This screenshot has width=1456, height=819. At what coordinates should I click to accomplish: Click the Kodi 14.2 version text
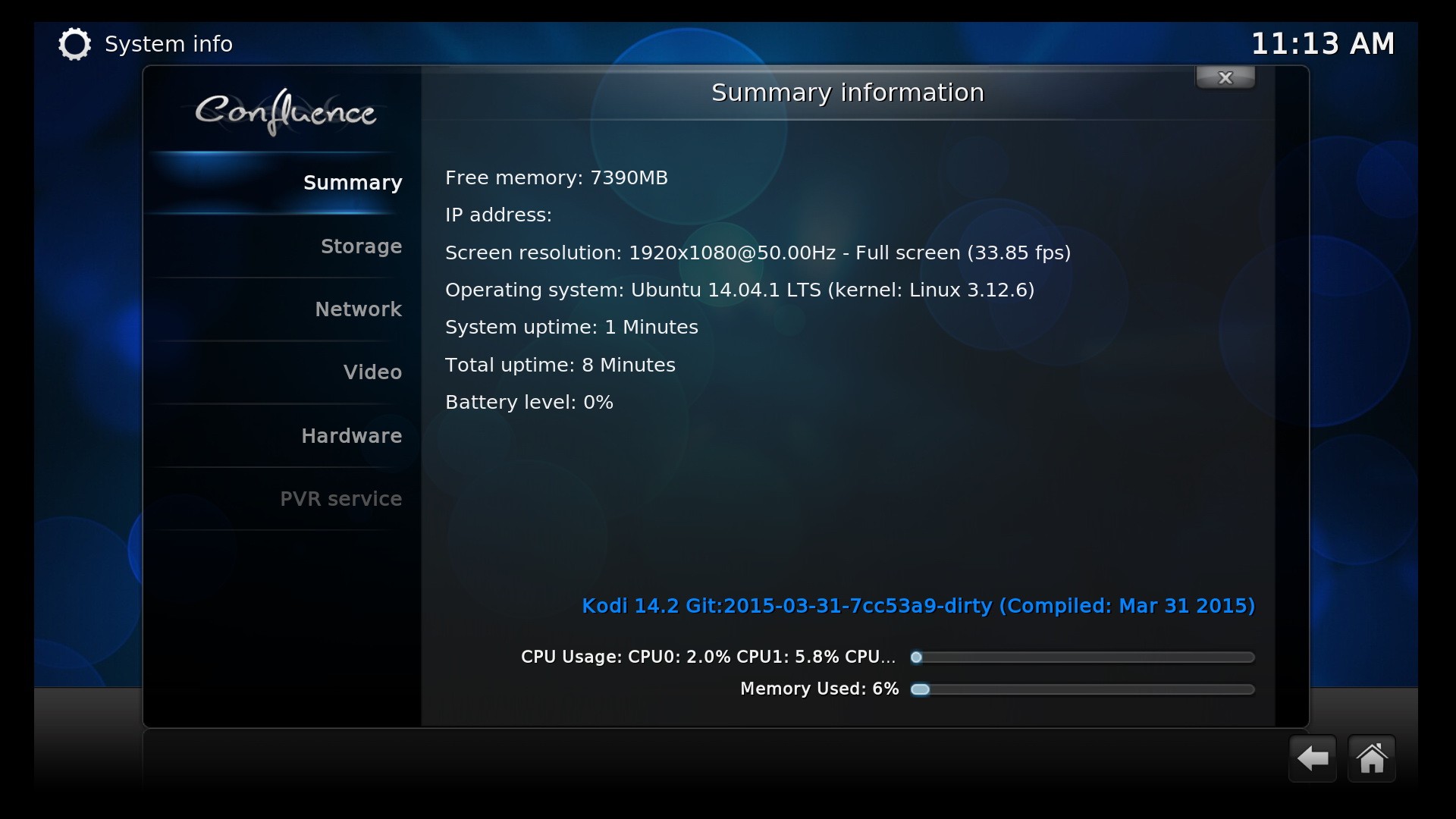pyautogui.click(x=918, y=606)
